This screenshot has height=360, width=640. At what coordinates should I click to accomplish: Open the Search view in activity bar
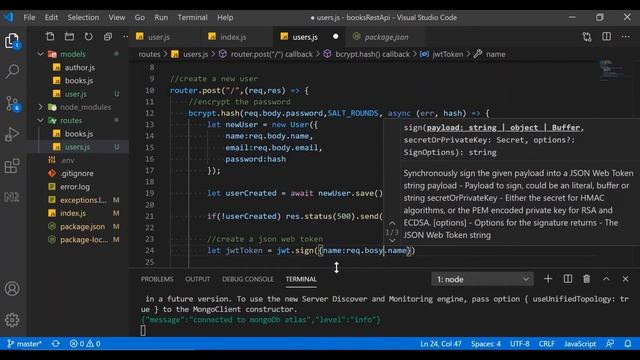pos(12,72)
